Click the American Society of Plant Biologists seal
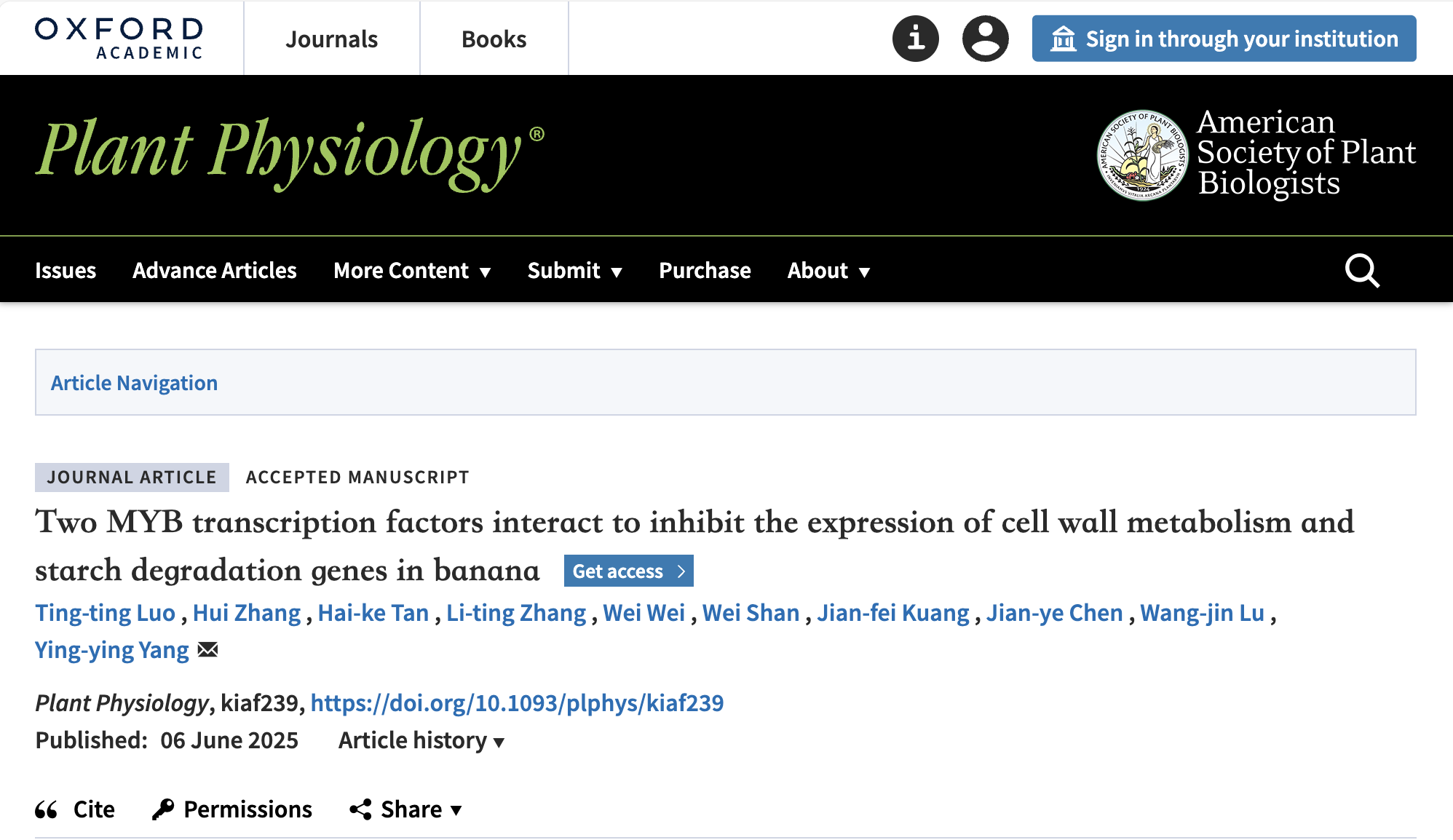The image size is (1453, 840). coord(1141,155)
